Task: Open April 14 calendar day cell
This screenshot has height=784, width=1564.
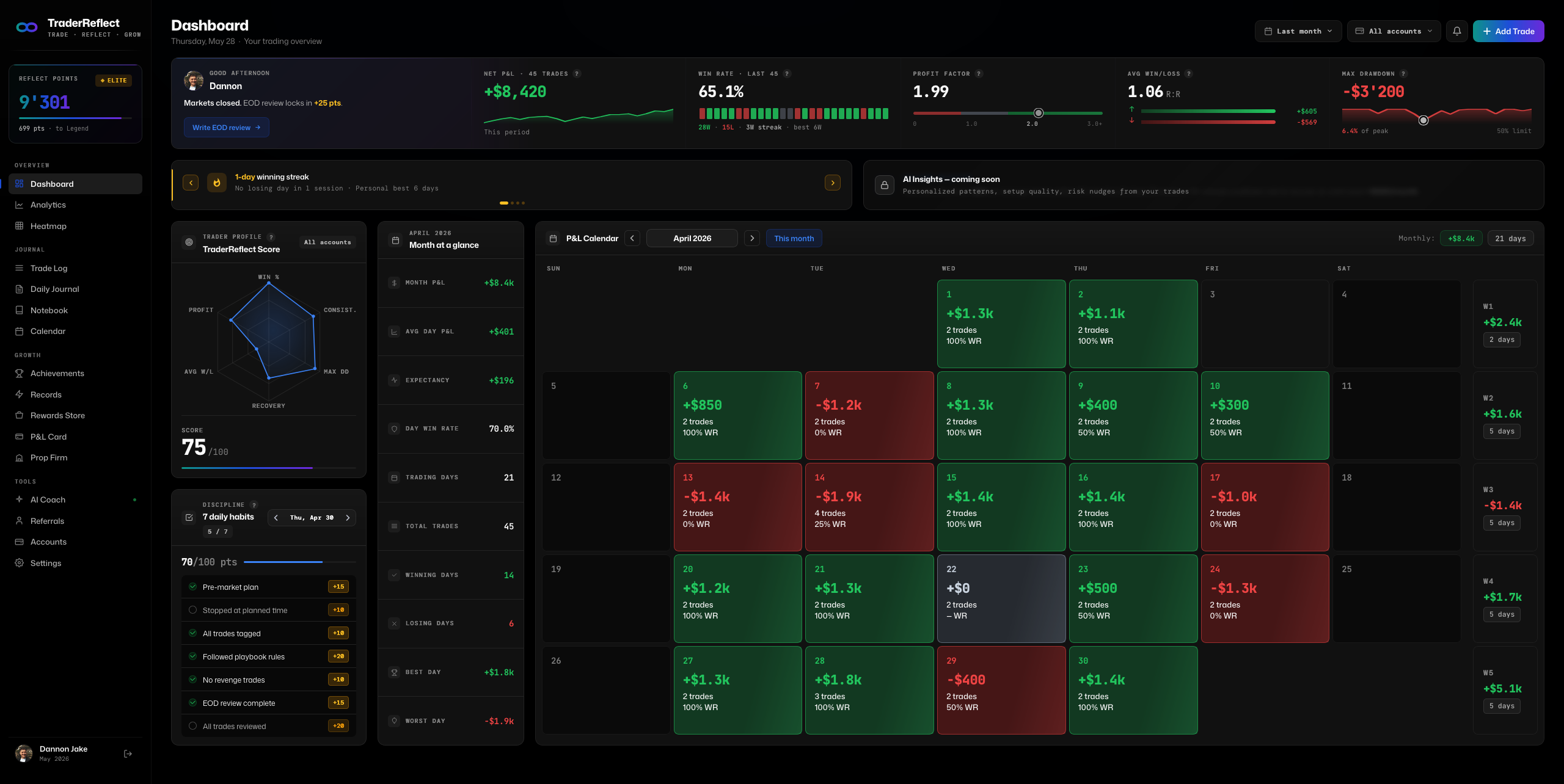Action: (x=869, y=507)
